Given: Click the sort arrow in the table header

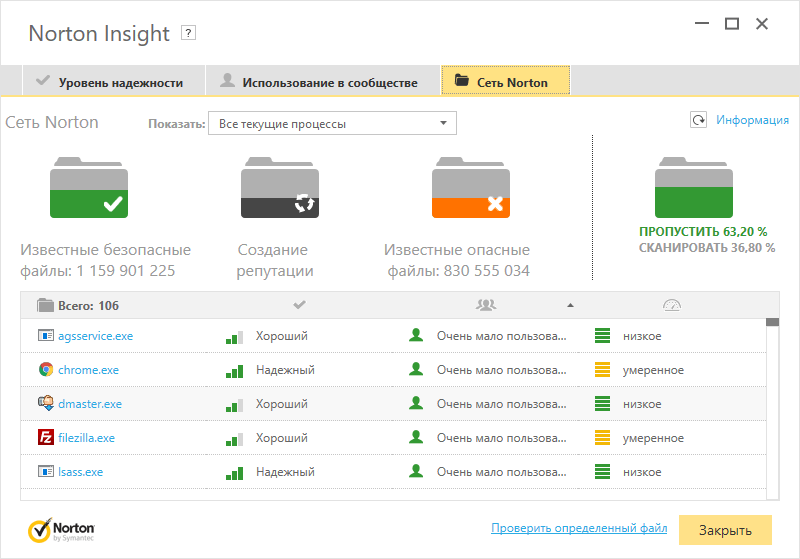Looking at the screenshot, I should 570,305.
